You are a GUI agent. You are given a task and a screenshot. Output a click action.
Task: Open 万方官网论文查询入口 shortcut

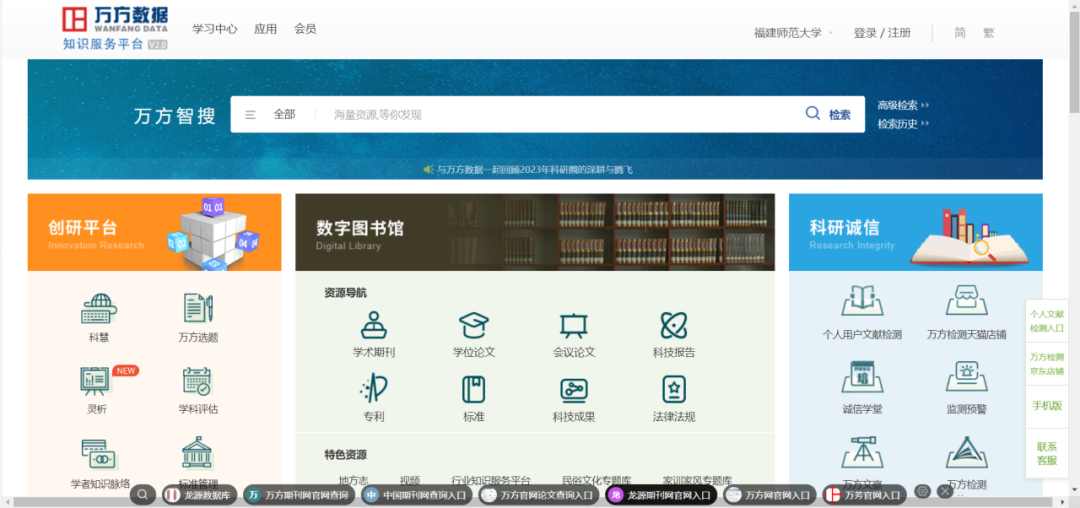[x=540, y=494]
